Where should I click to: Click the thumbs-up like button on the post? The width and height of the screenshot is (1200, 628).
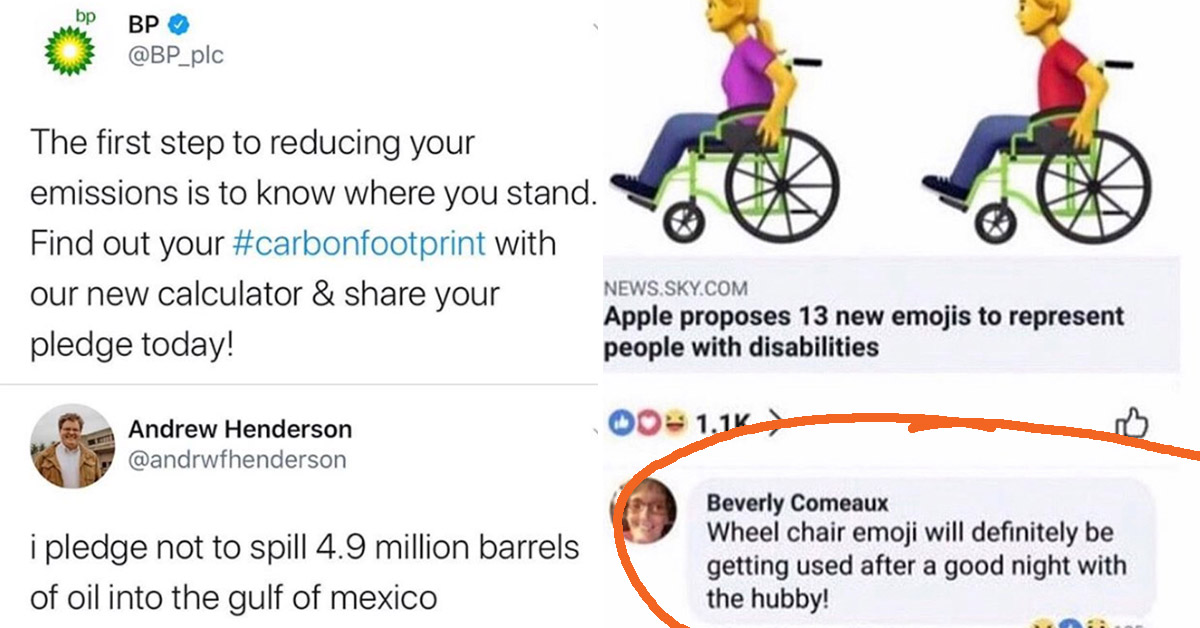[1129, 424]
